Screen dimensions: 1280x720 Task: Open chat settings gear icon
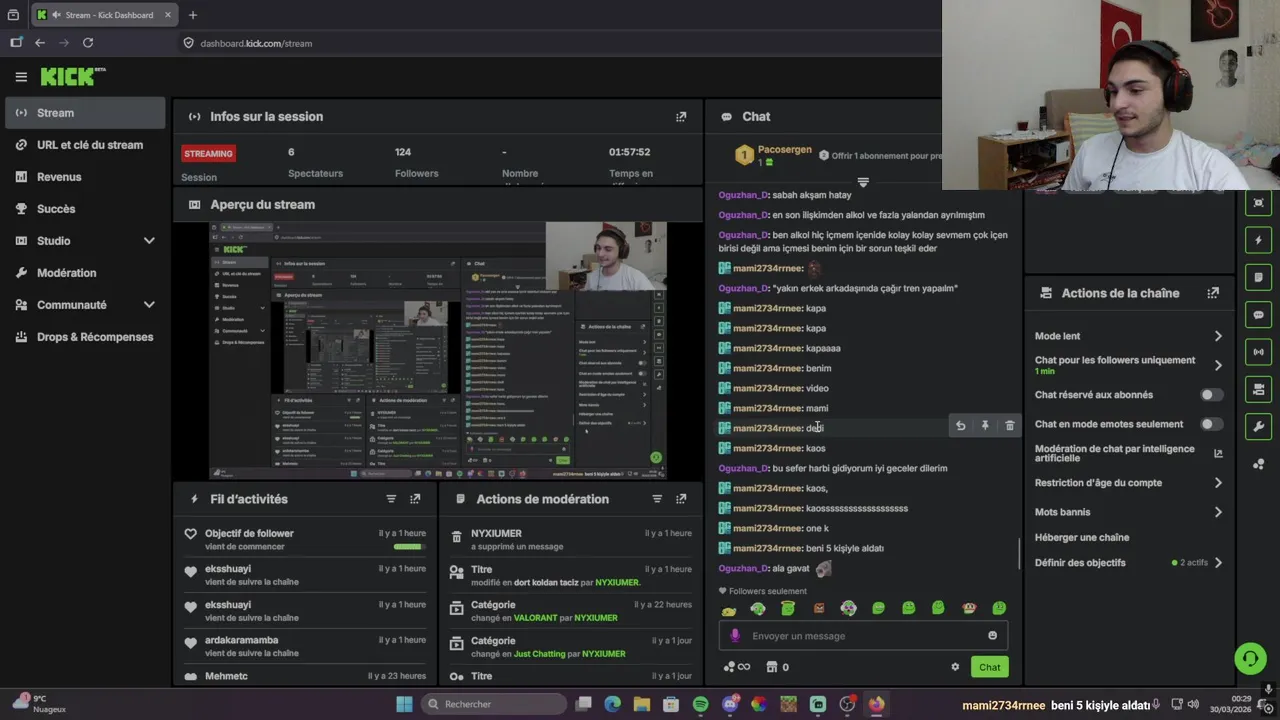955,667
